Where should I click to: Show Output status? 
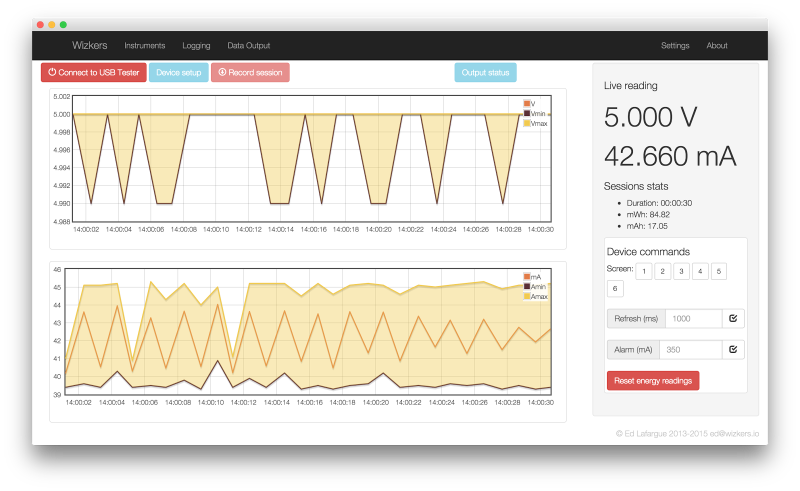point(485,72)
